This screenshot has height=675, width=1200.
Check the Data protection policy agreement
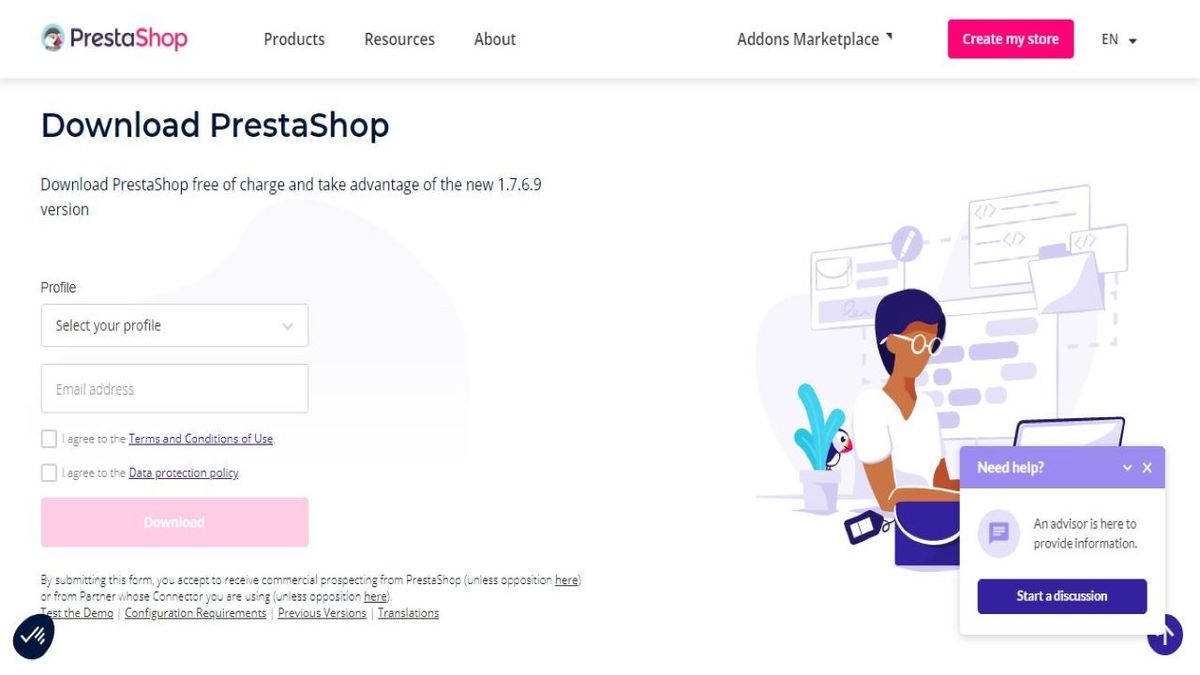[x=48, y=472]
